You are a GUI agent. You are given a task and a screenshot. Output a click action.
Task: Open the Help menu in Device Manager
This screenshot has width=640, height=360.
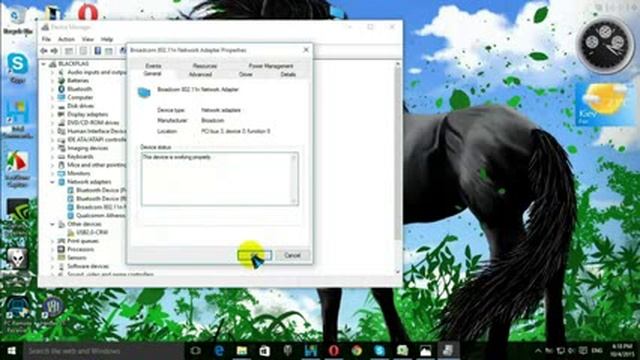point(107,39)
